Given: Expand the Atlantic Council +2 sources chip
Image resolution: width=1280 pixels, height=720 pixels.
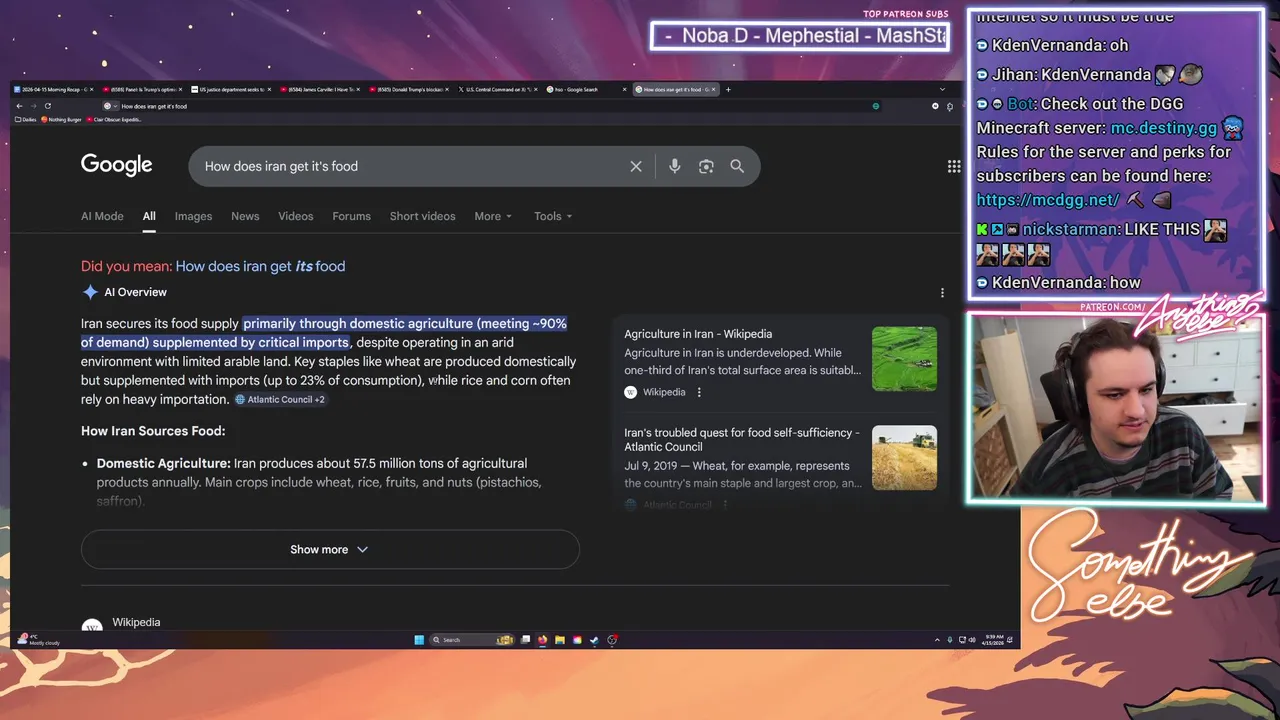Looking at the screenshot, I should pyautogui.click(x=280, y=400).
